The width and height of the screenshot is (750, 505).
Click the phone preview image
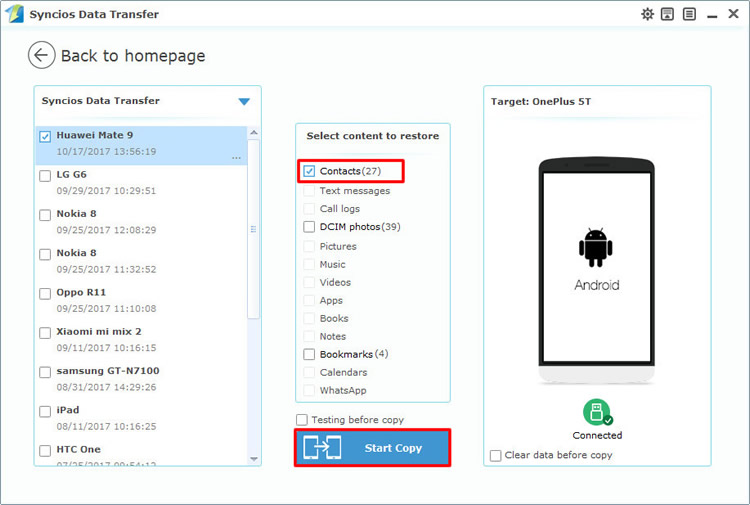[596, 270]
